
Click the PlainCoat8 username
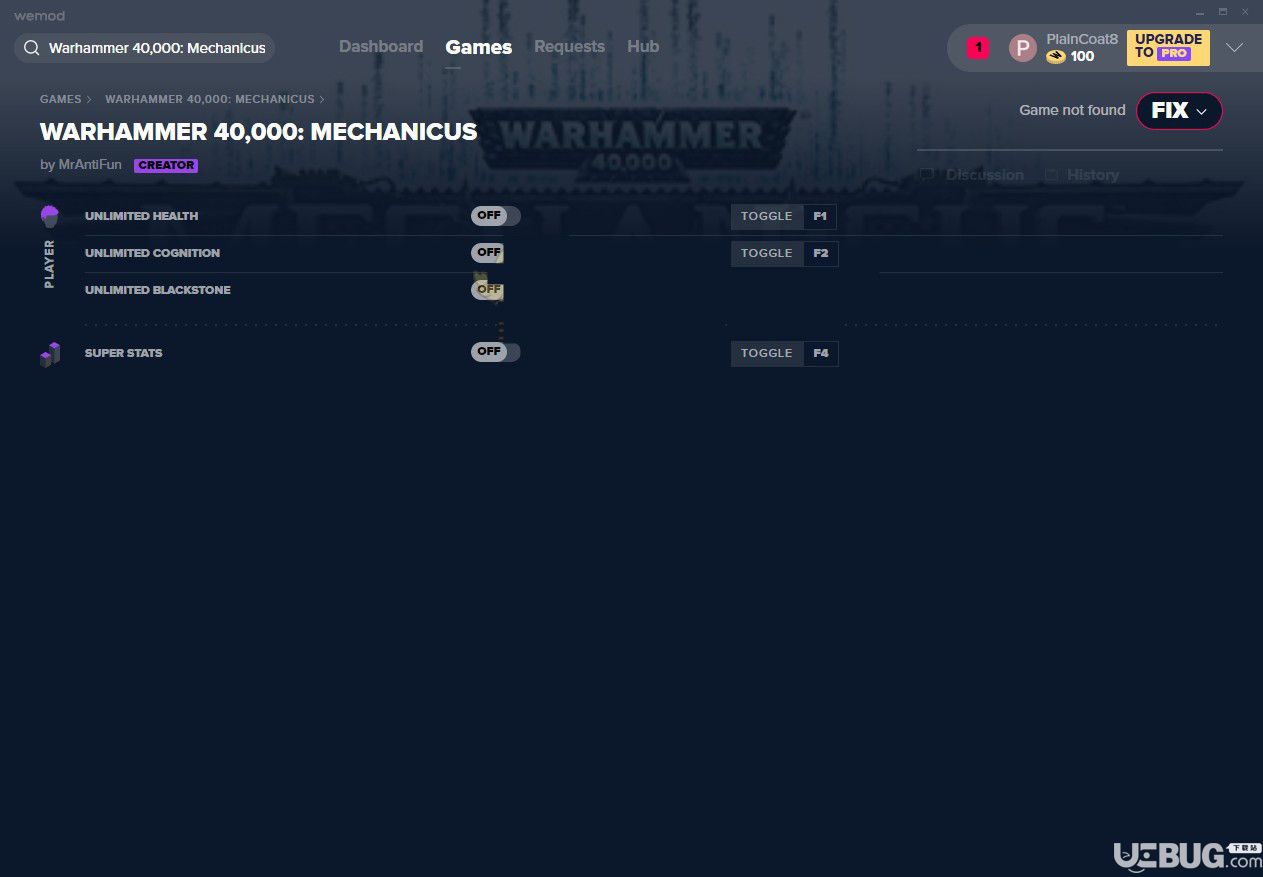click(1082, 39)
